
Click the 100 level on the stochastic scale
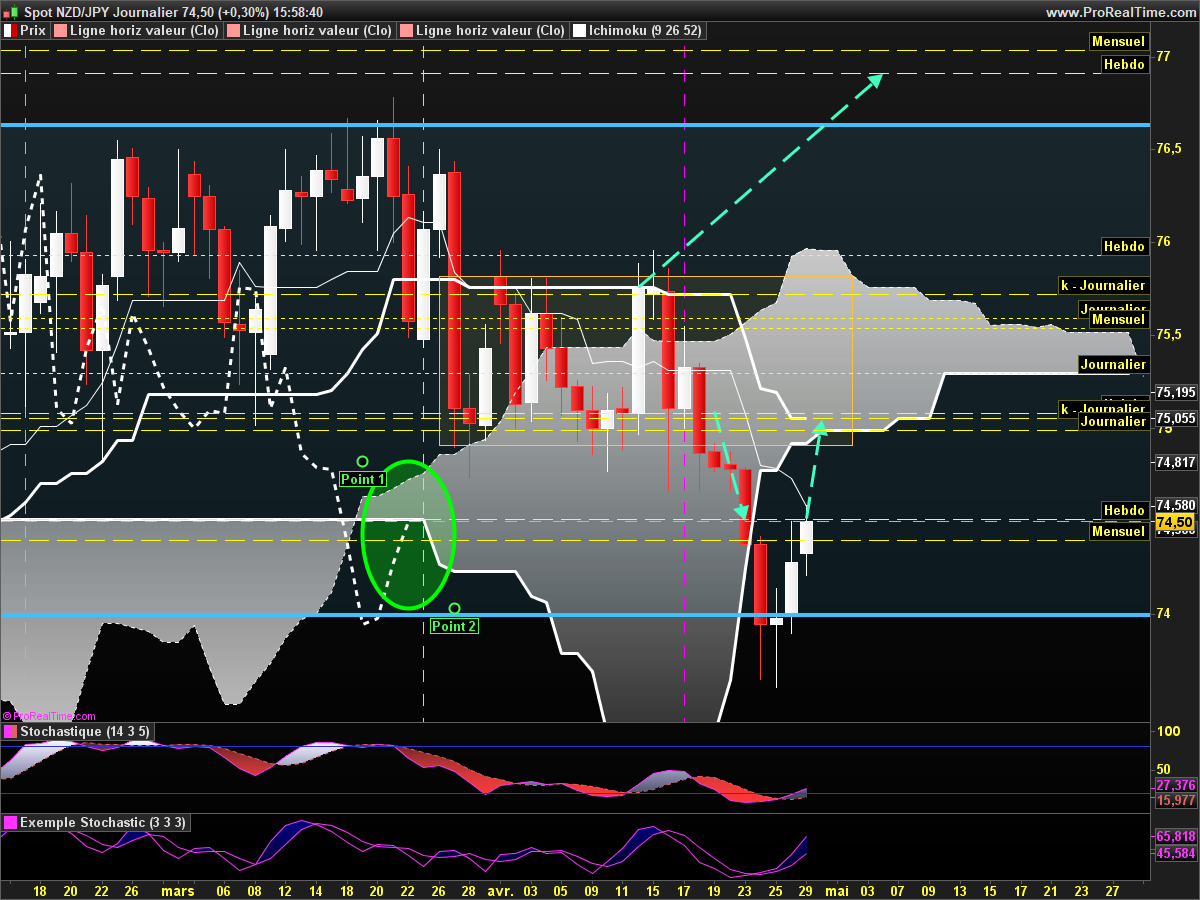click(x=1167, y=731)
